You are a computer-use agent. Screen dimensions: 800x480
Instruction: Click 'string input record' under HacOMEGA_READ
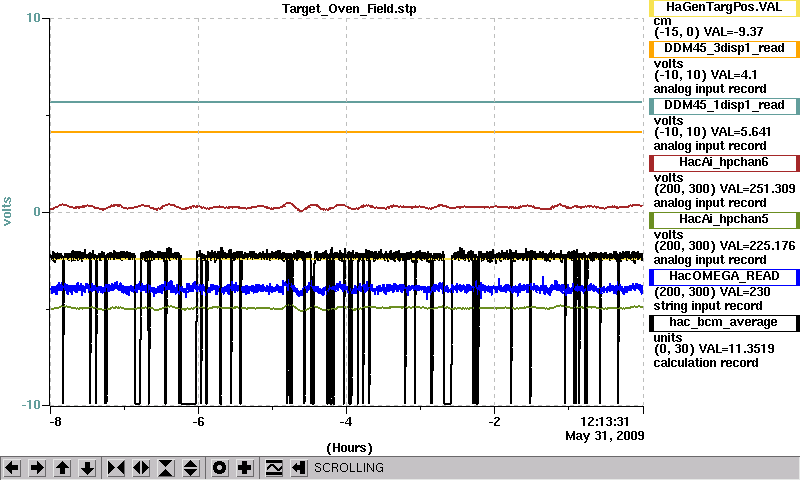708,306
